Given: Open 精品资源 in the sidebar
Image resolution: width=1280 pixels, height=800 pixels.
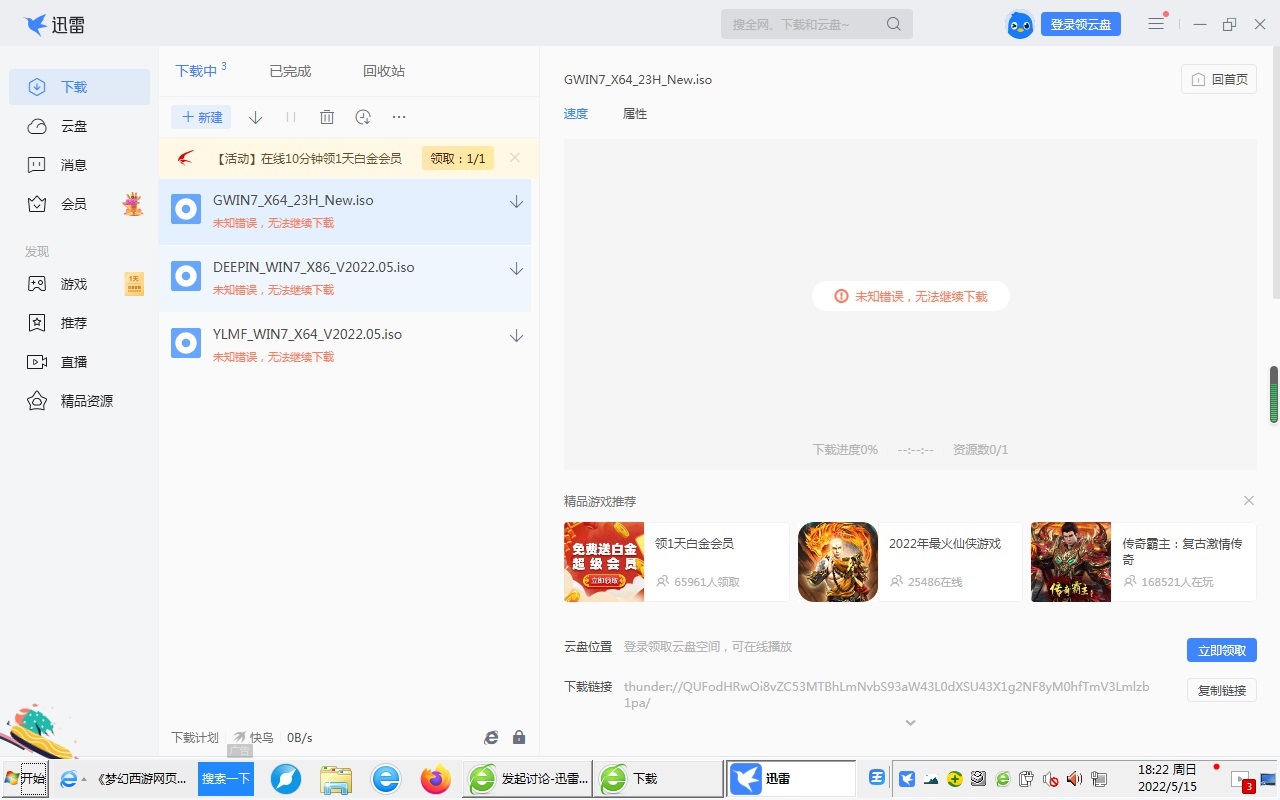Looking at the screenshot, I should tap(86, 400).
